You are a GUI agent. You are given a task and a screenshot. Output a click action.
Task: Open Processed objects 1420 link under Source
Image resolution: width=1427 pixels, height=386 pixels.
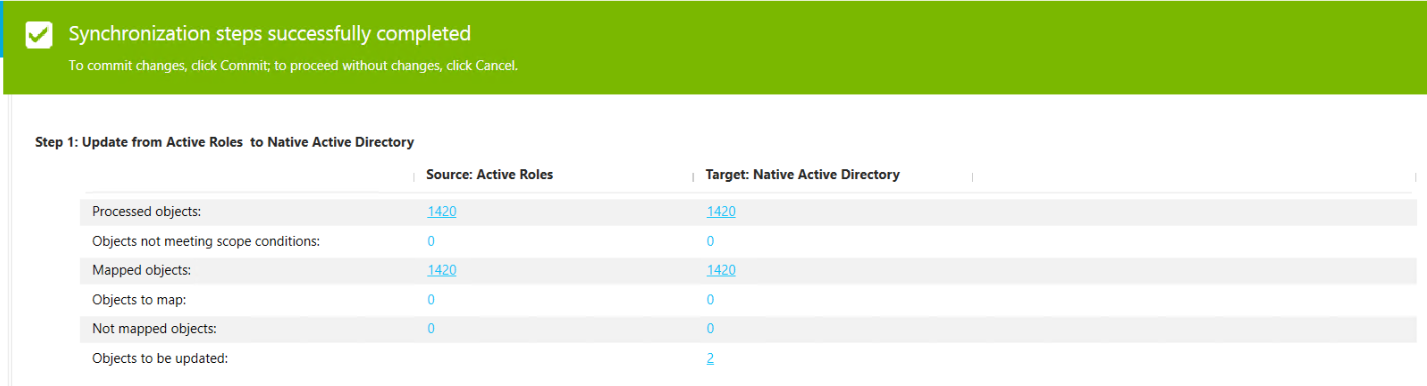441,211
